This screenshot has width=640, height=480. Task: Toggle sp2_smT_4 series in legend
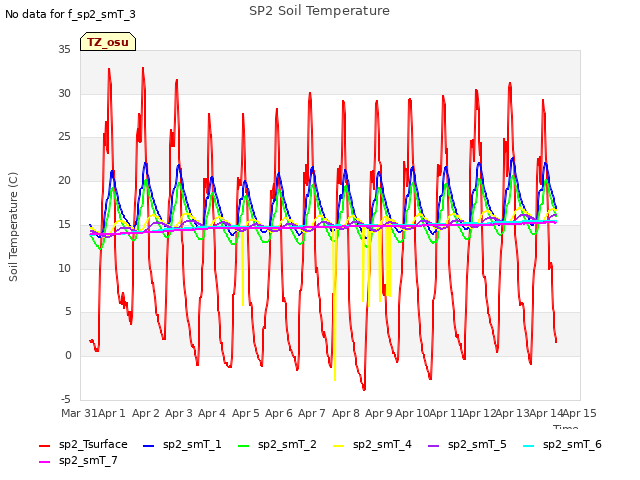coord(373,444)
